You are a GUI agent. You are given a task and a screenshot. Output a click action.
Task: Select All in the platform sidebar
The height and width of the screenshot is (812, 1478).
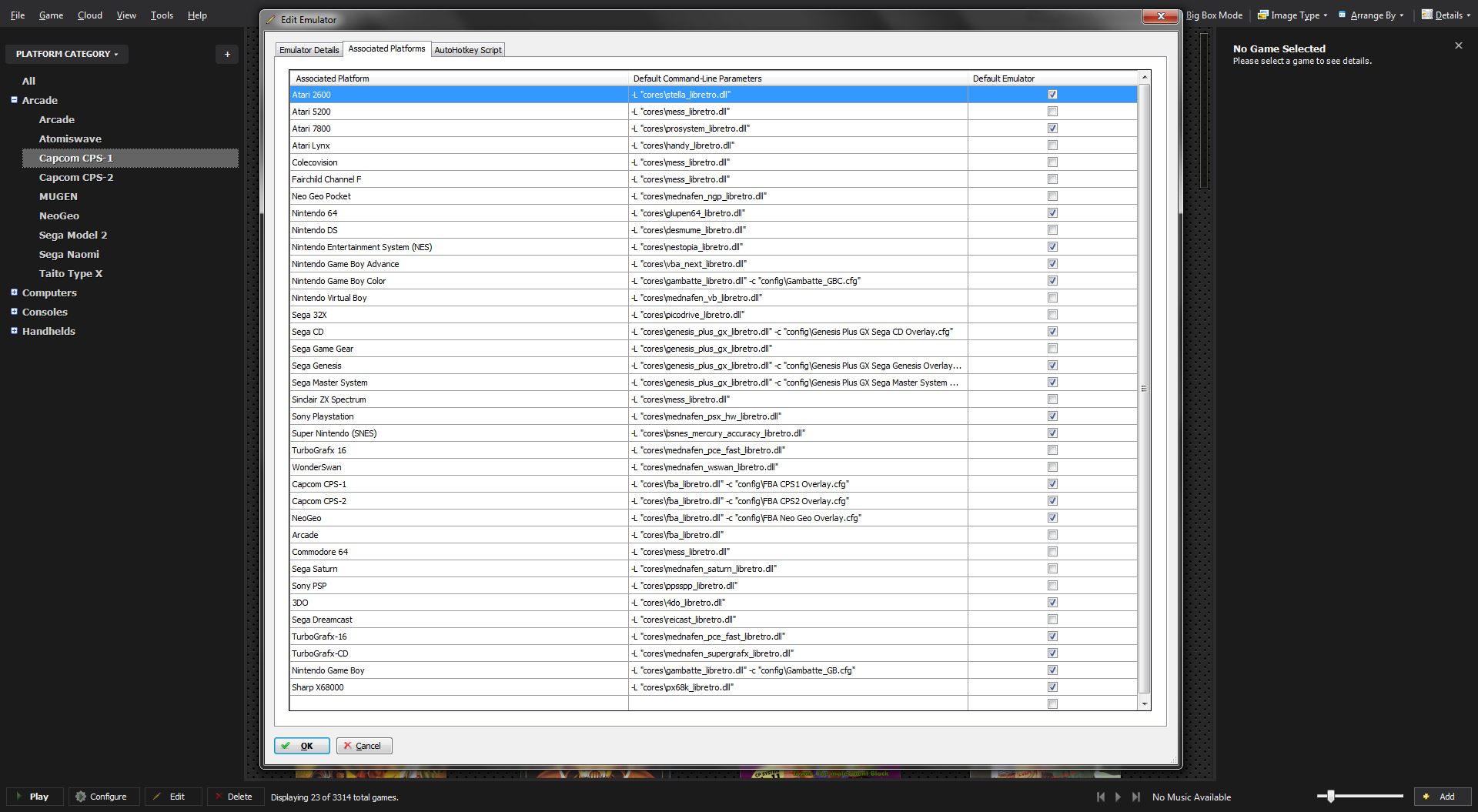pyautogui.click(x=28, y=81)
